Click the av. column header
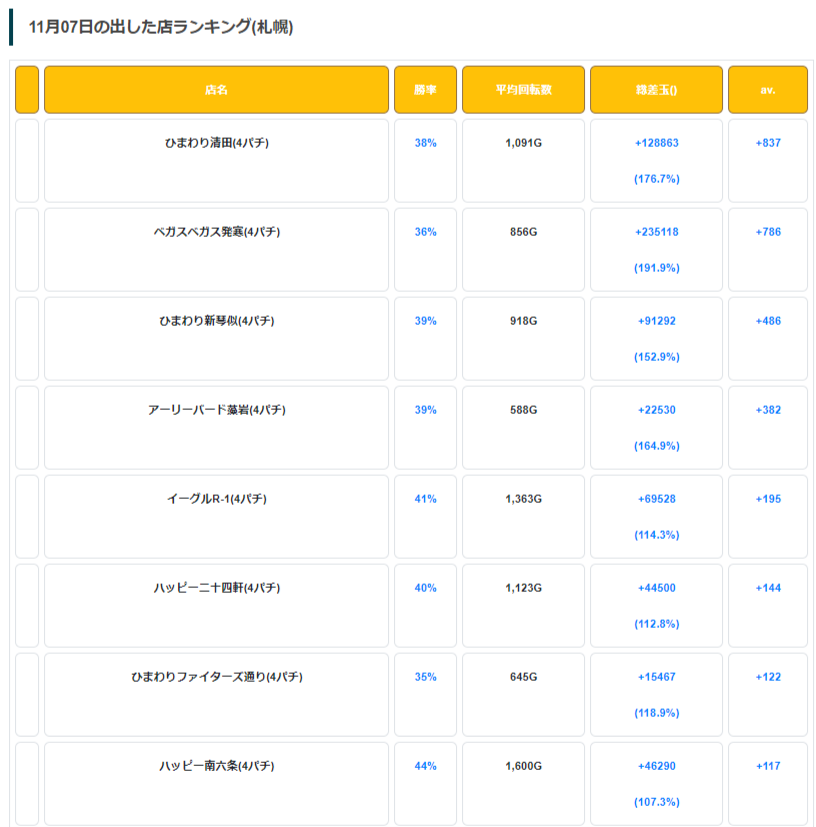 click(x=768, y=90)
